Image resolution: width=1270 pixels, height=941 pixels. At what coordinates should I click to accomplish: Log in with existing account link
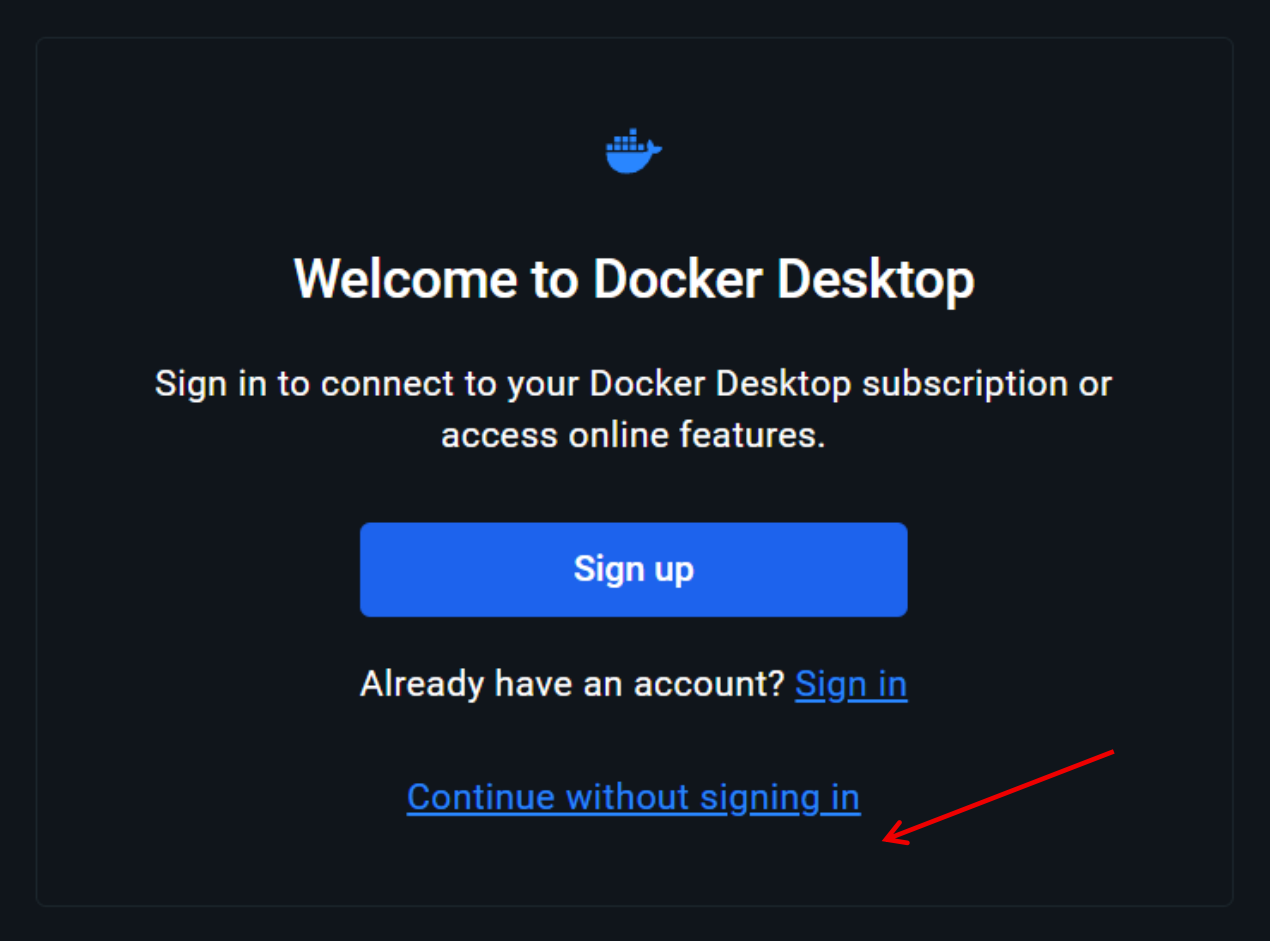(851, 684)
